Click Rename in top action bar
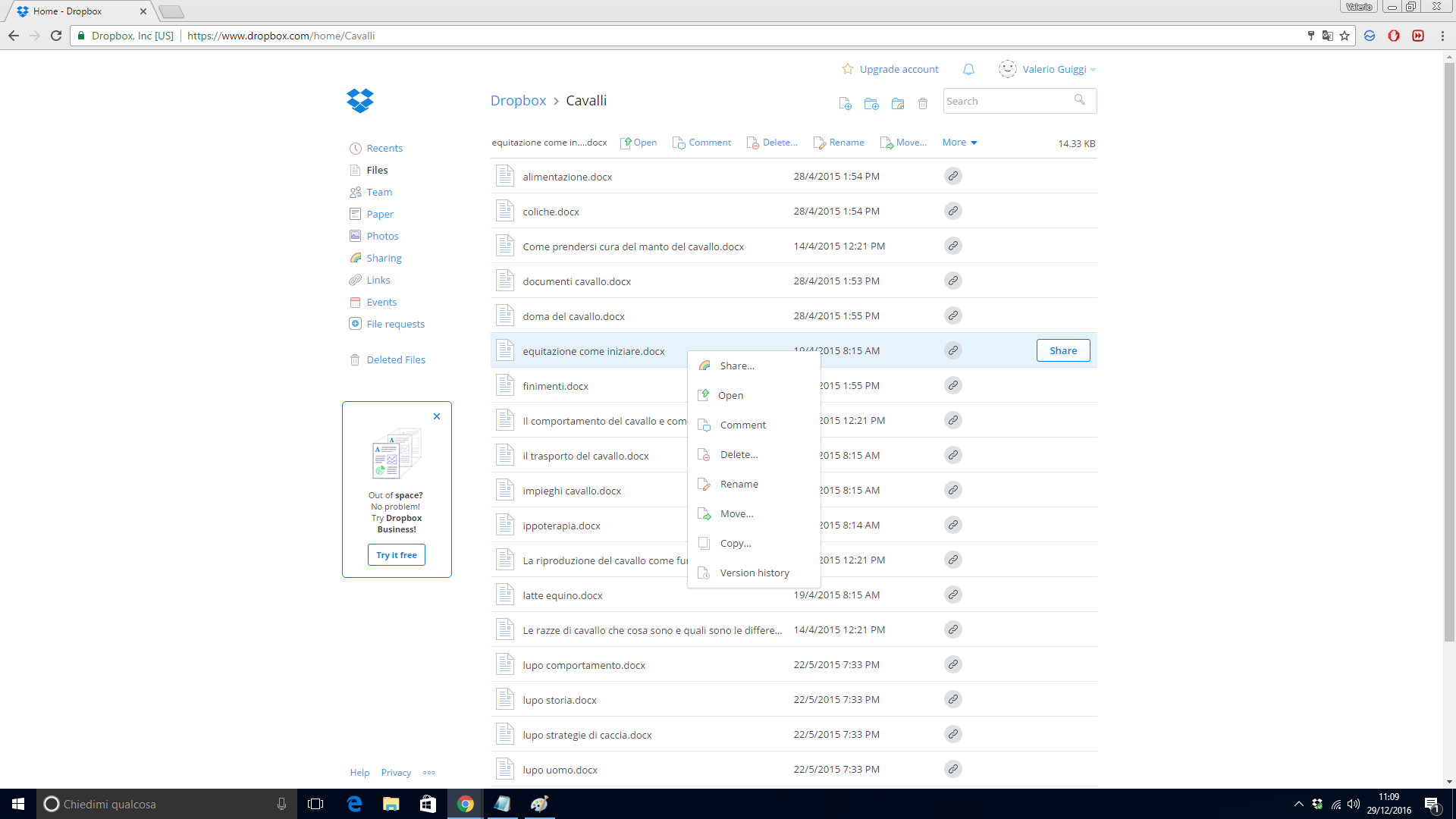This screenshot has height=819, width=1456. [x=839, y=143]
